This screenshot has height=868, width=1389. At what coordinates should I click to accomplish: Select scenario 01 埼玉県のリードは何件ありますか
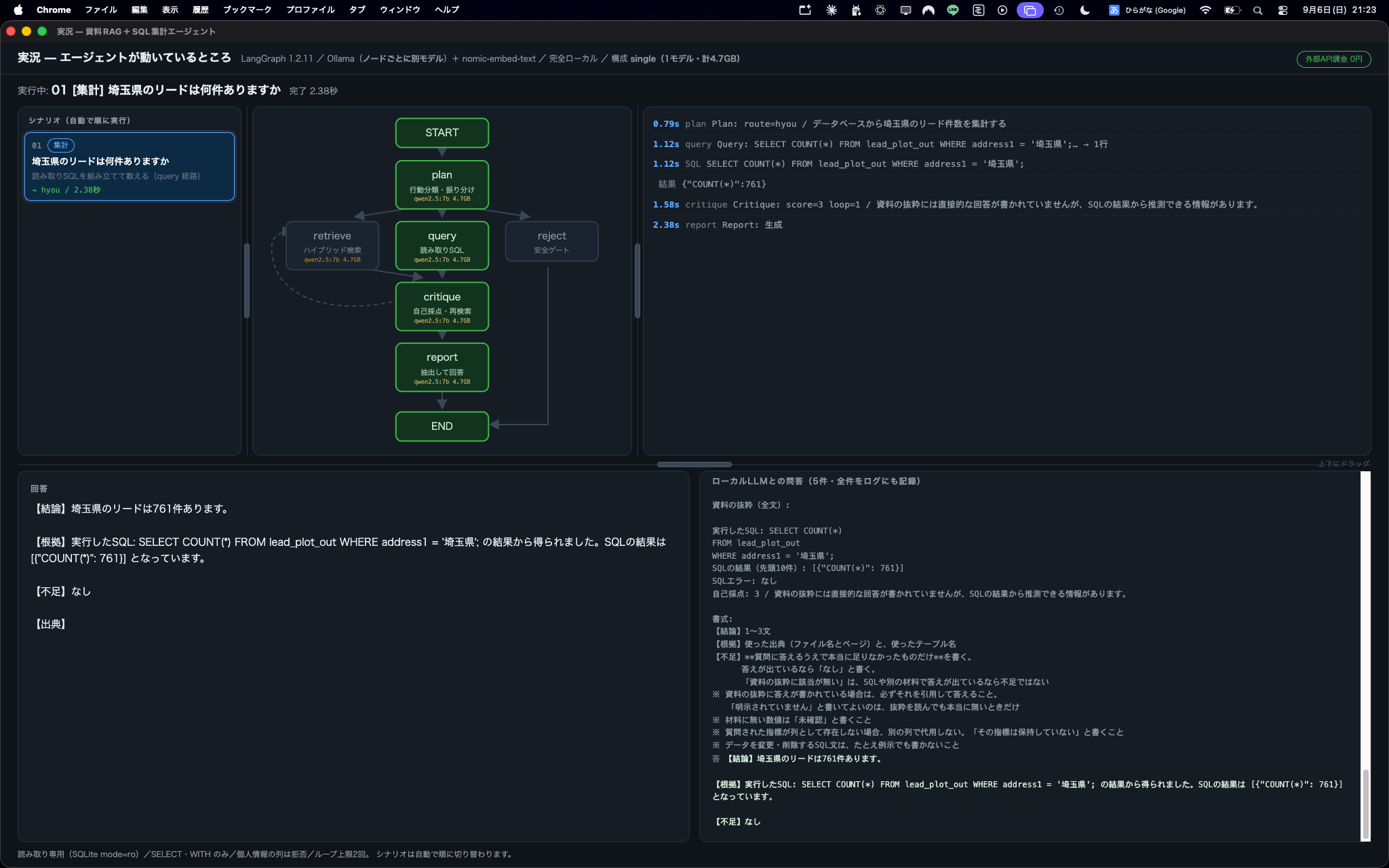click(x=130, y=167)
